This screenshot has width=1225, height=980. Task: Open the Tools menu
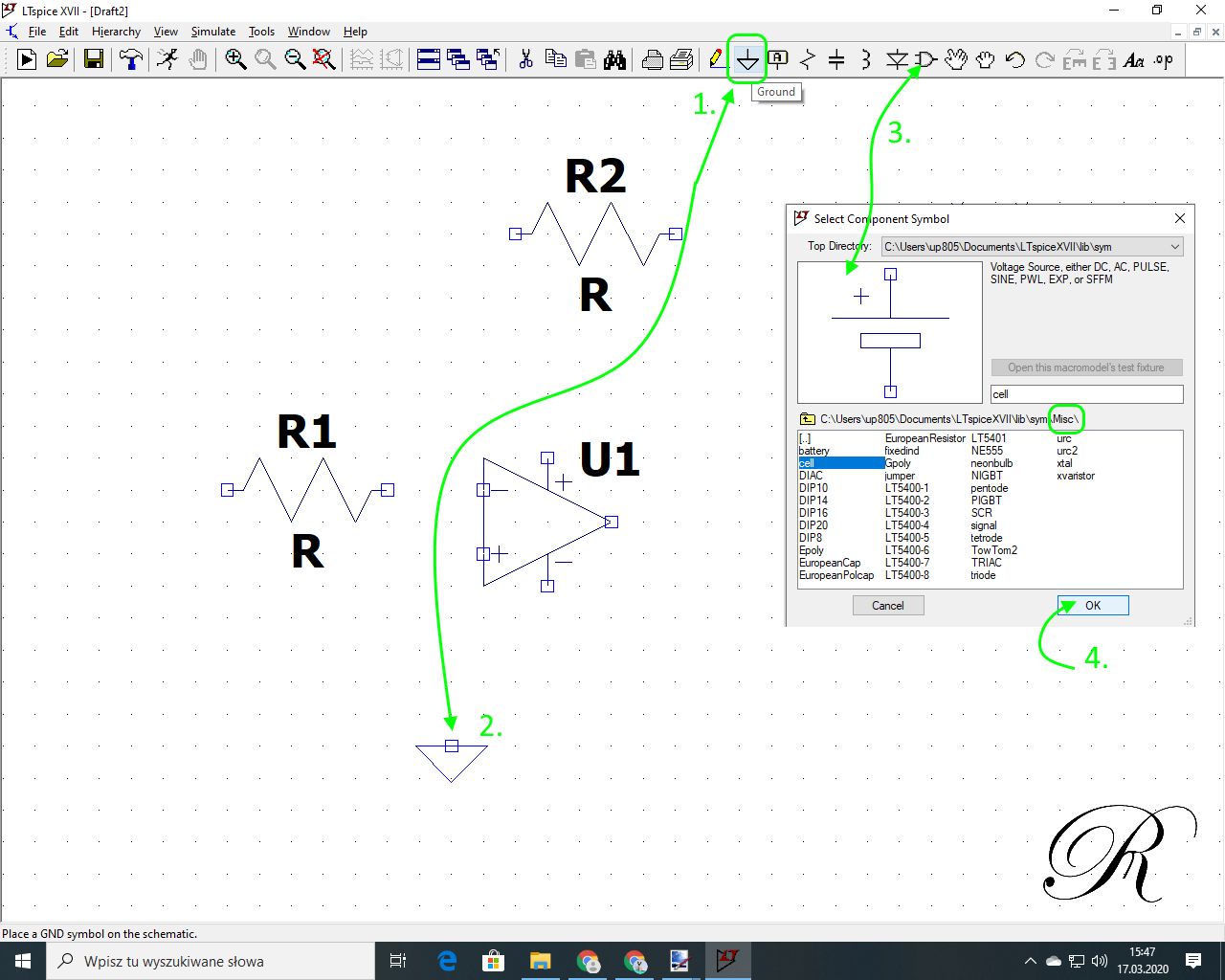261,32
